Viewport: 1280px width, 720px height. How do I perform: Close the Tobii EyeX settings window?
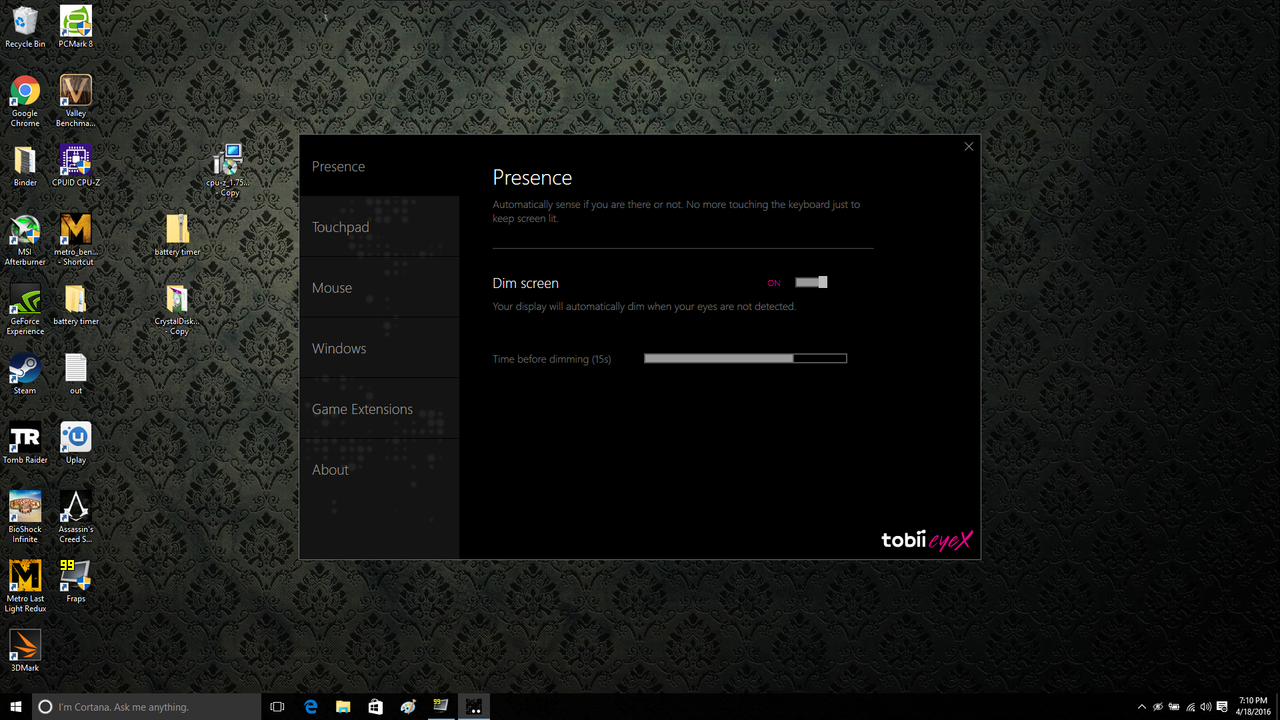(x=968, y=147)
